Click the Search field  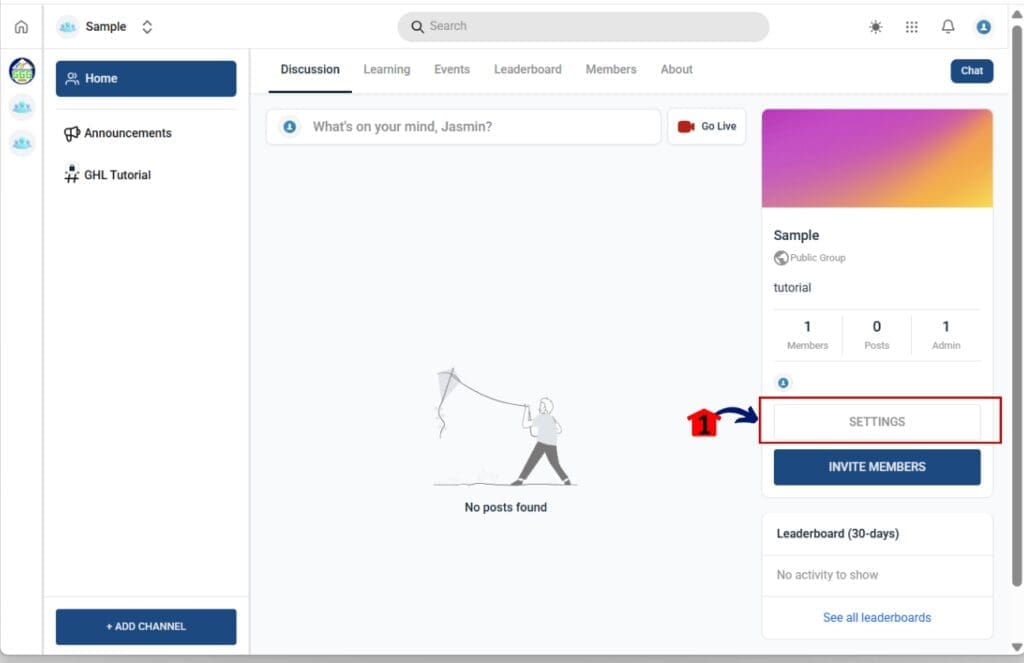coord(583,27)
